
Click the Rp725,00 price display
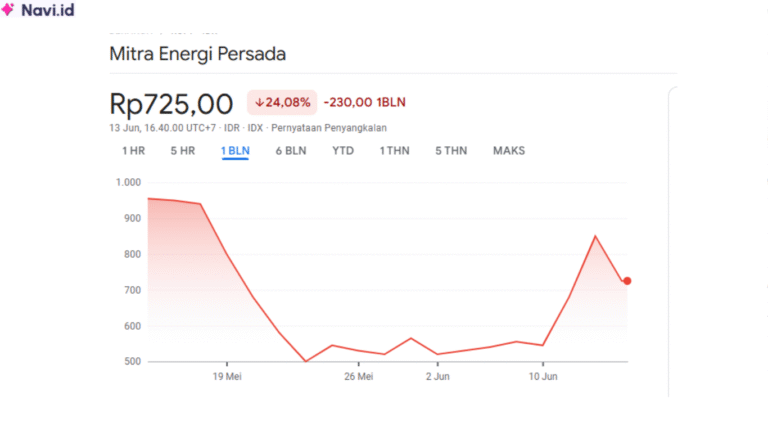171,104
